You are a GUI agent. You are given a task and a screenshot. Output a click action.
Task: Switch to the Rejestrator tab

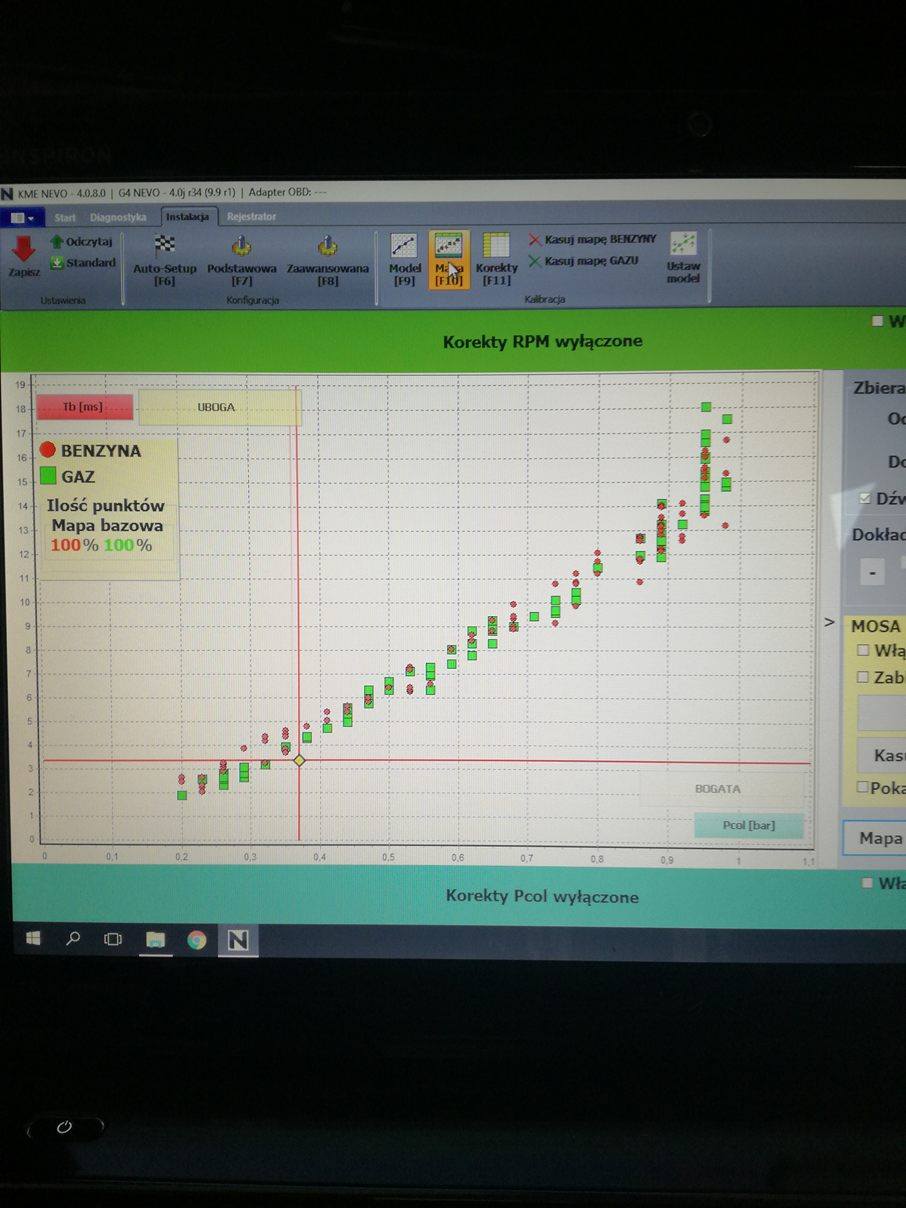point(251,217)
